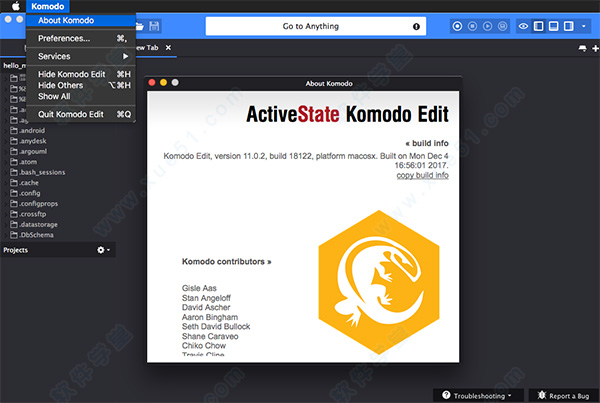Click the stop macro recording icon

click(472, 26)
